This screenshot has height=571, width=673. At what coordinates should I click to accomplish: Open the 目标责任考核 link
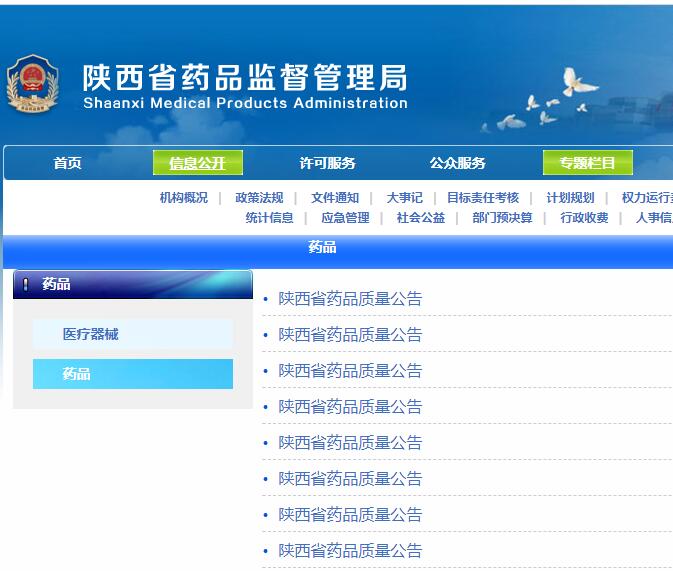(x=483, y=198)
